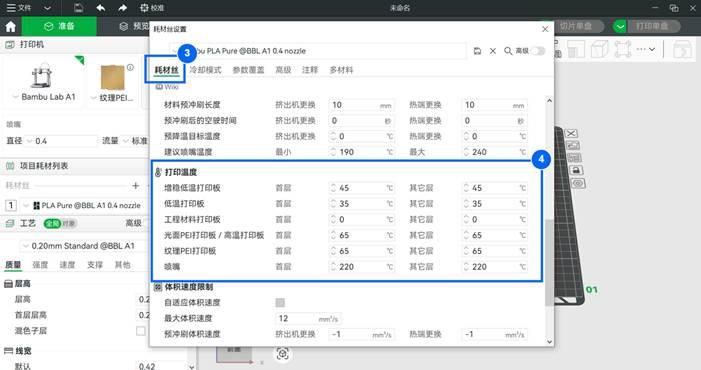Go to the home page icon
701x370 pixels.
coord(10,26)
